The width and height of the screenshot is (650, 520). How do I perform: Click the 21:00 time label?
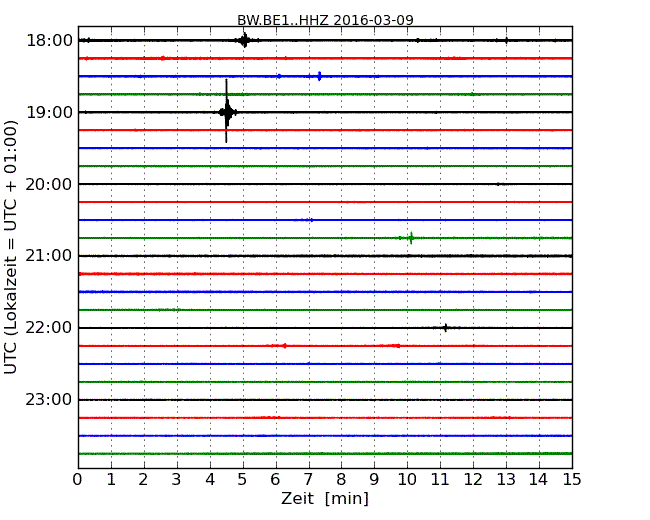49,256
